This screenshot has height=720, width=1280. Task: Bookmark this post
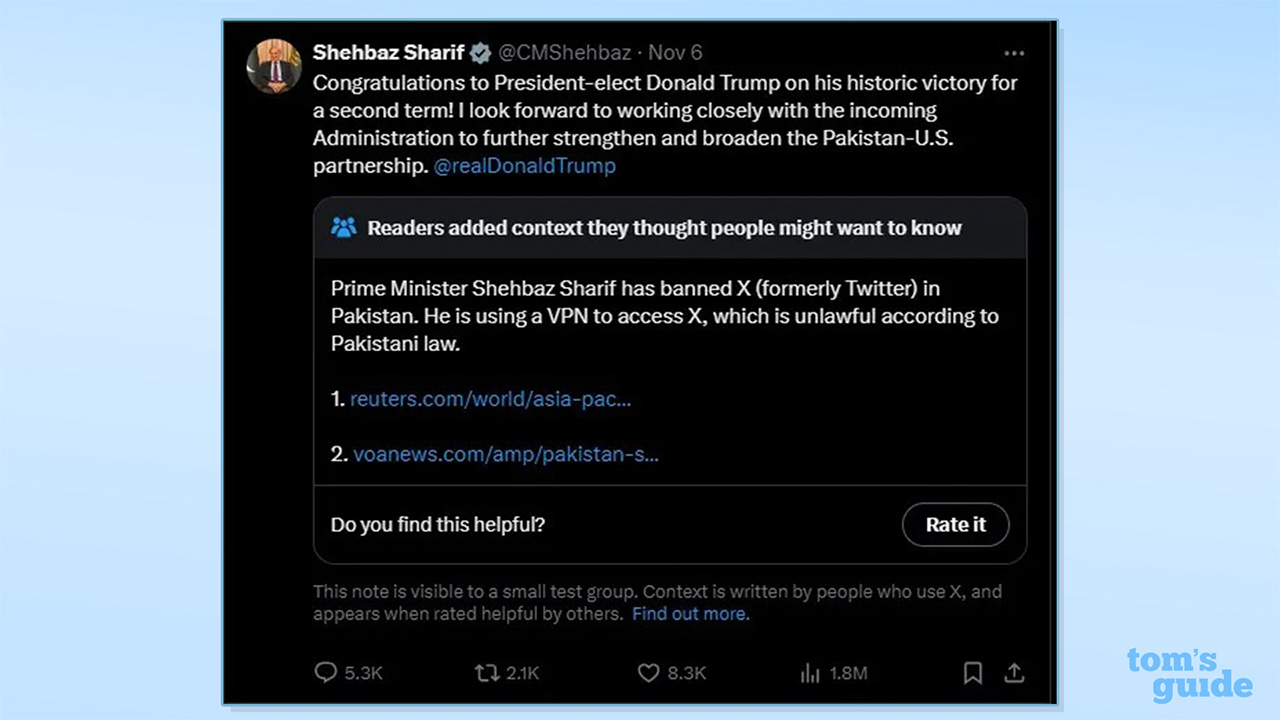pyautogui.click(x=972, y=673)
